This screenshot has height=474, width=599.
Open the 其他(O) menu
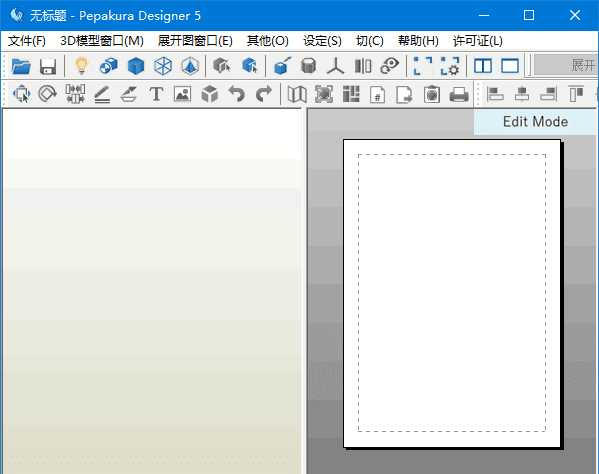[267, 41]
